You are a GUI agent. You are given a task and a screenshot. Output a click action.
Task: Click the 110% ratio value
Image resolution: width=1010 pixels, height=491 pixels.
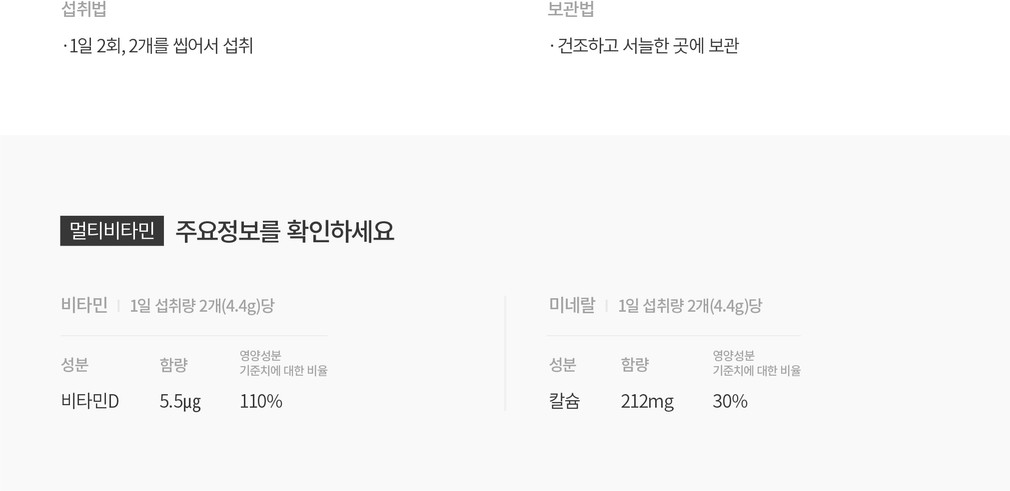261,401
